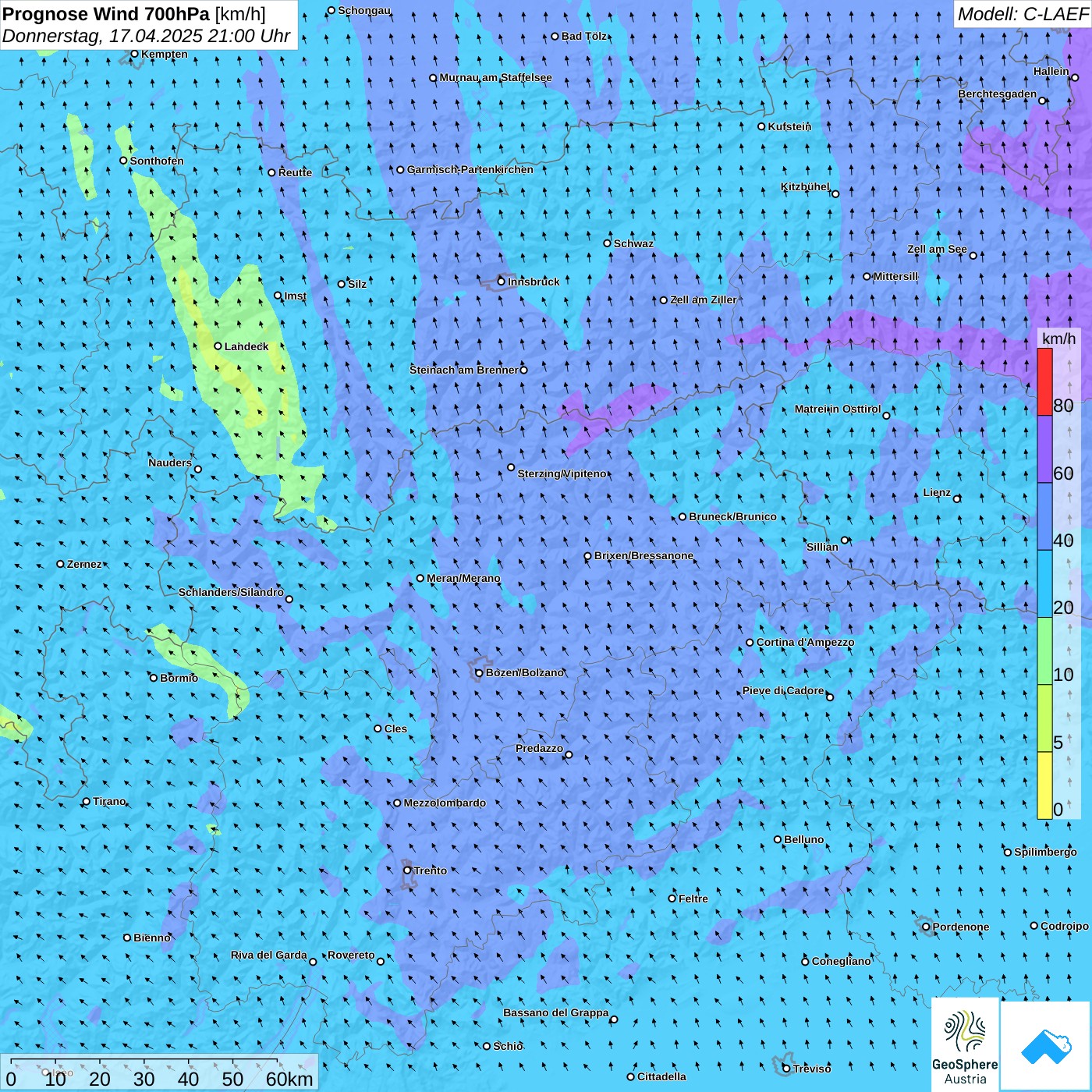Screen dimensions: 1092x1092
Task: Click the Matrei in Osttirol label
Action: pos(838,409)
